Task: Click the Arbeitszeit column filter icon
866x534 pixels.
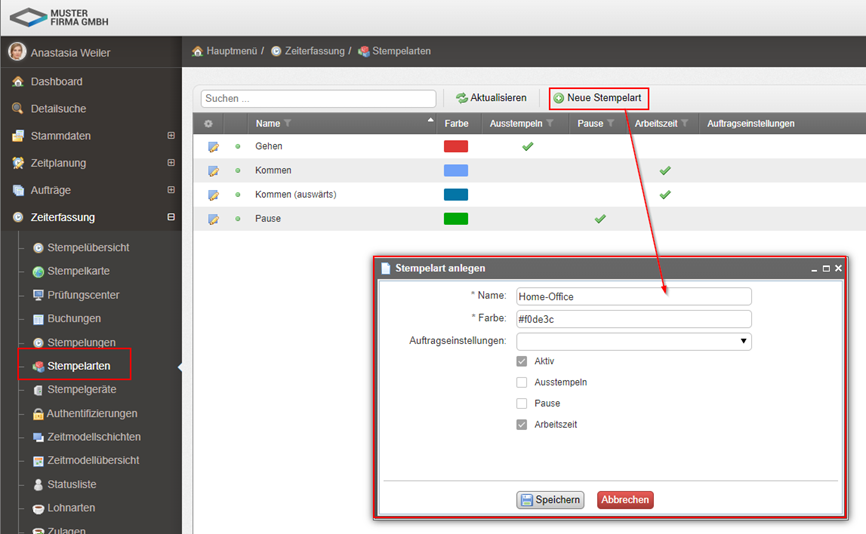Action: 685,124
